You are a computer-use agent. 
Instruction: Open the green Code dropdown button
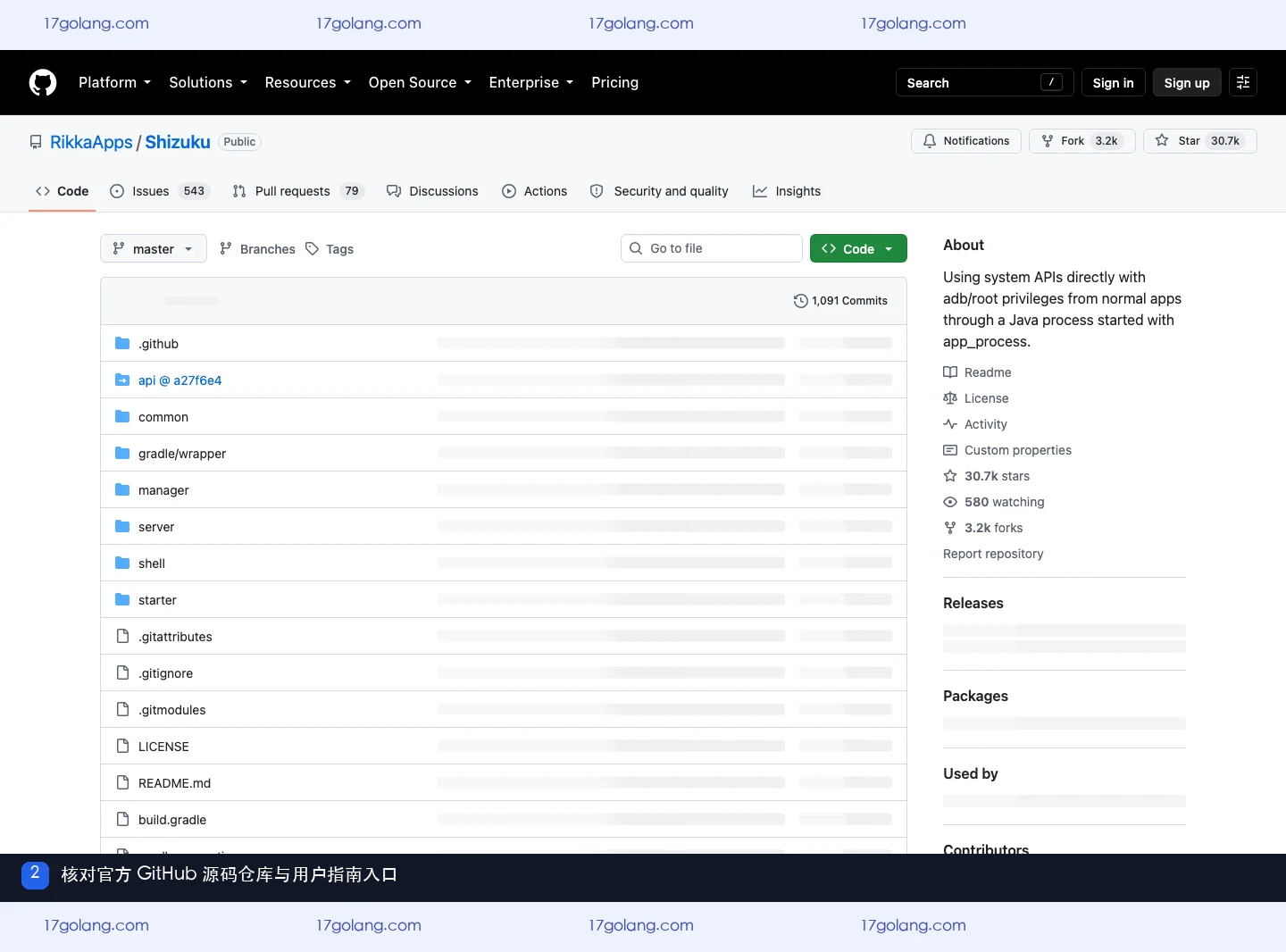click(x=858, y=249)
